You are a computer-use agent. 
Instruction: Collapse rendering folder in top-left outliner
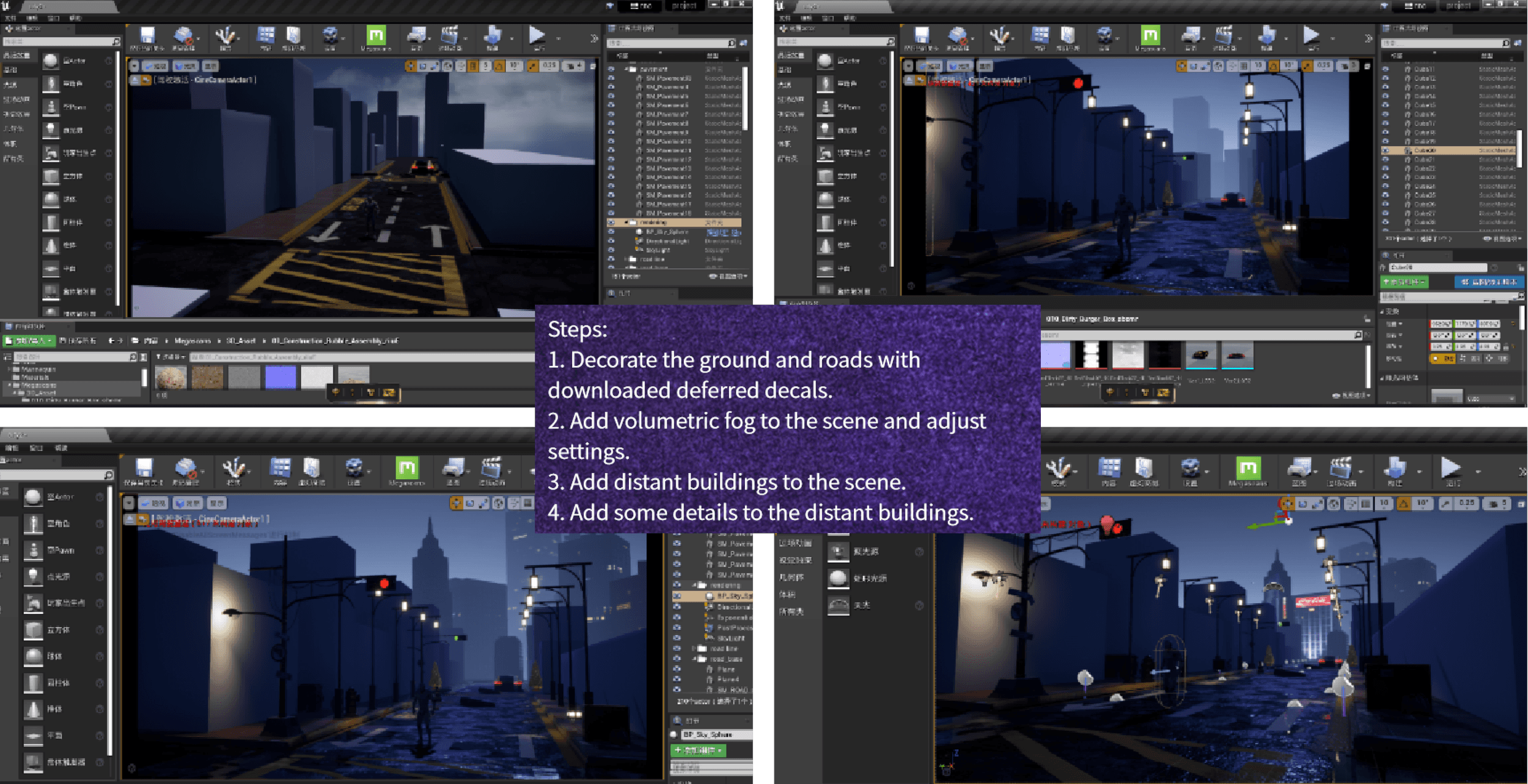[625, 223]
